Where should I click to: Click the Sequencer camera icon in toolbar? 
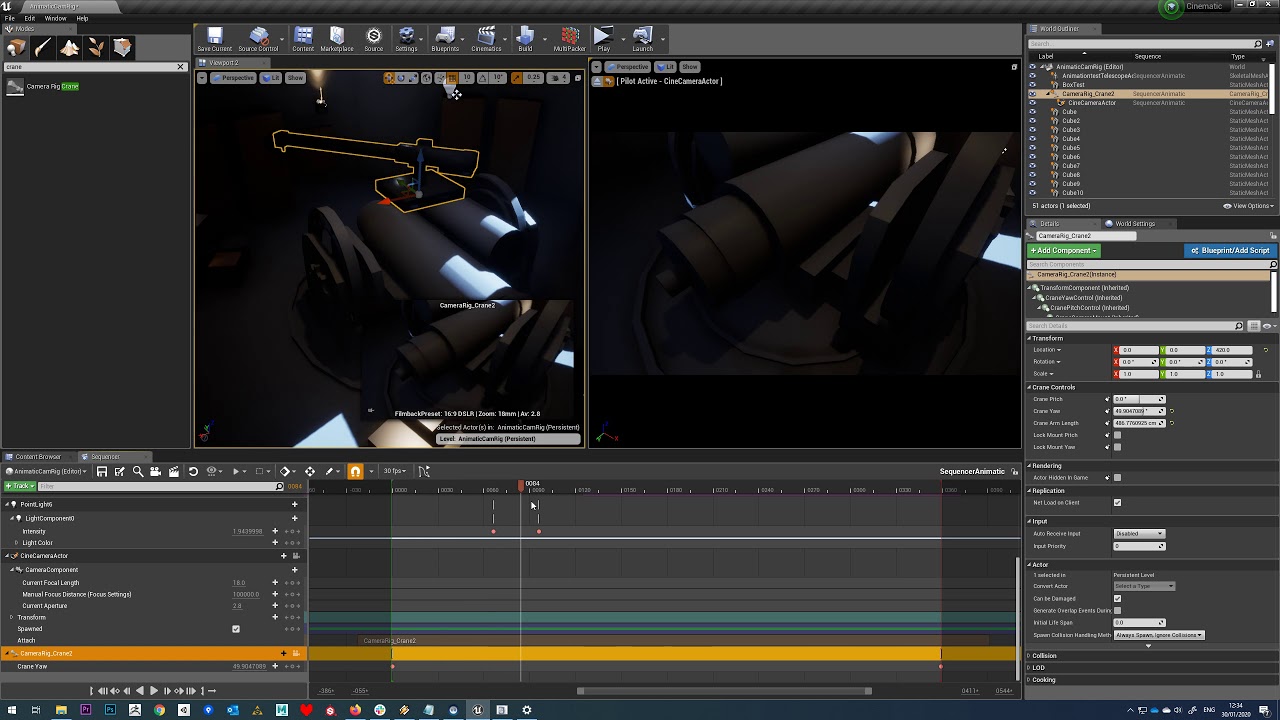pos(156,471)
